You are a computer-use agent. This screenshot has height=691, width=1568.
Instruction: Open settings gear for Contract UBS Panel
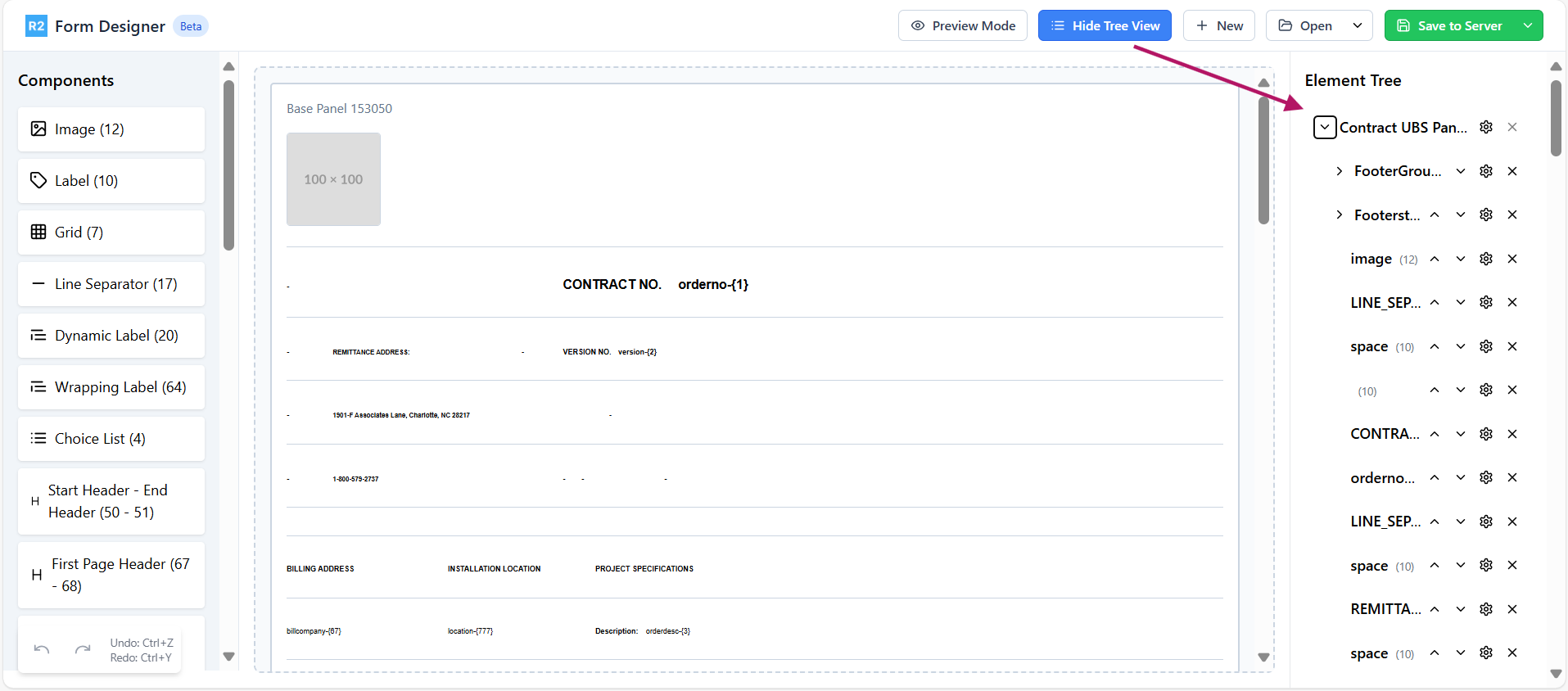1486,127
